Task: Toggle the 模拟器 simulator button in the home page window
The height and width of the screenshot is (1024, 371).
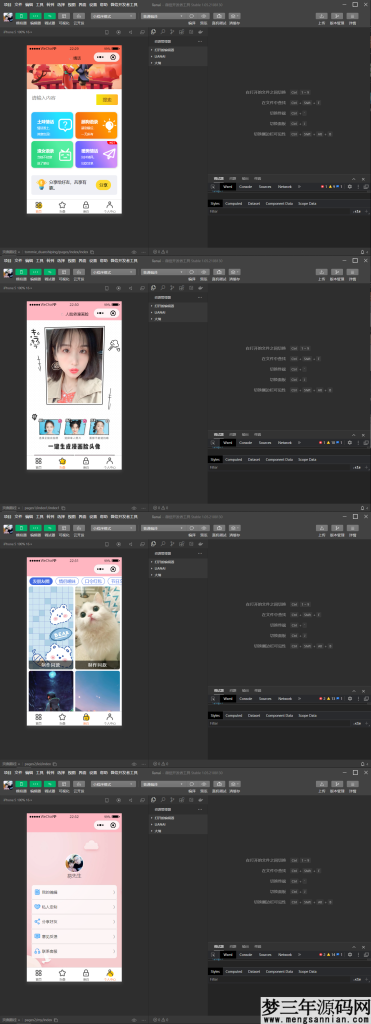Action: 21,15
